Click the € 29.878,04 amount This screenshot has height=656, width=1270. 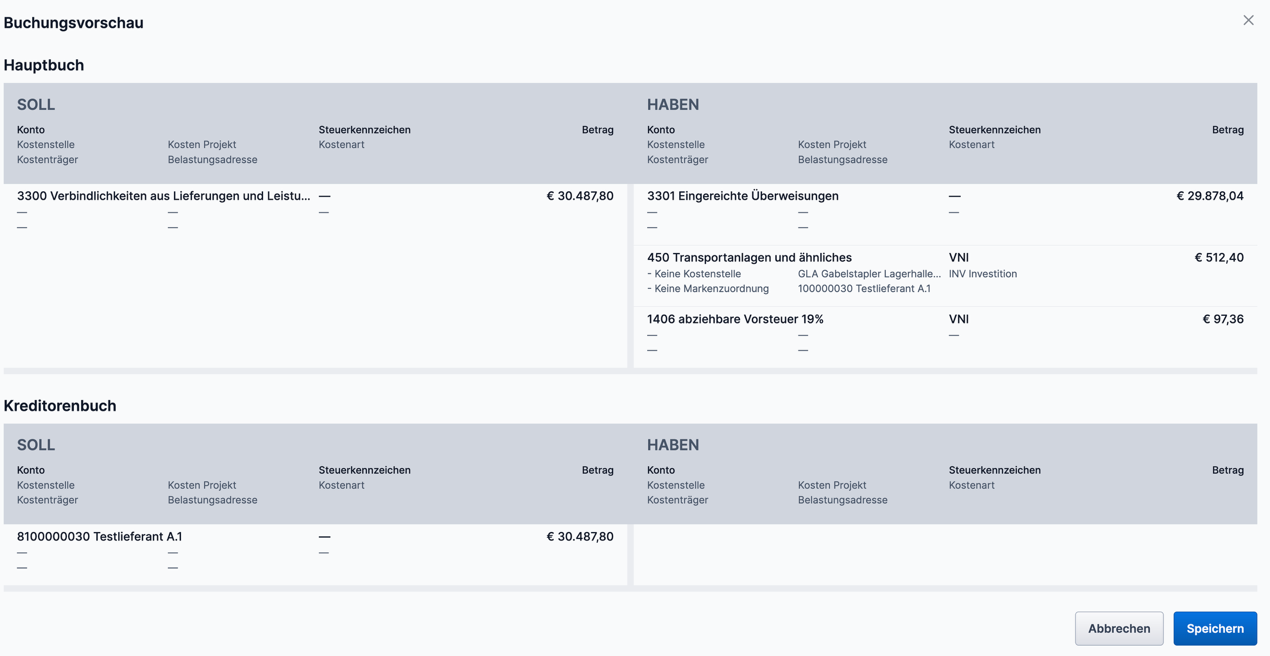pos(1209,196)
